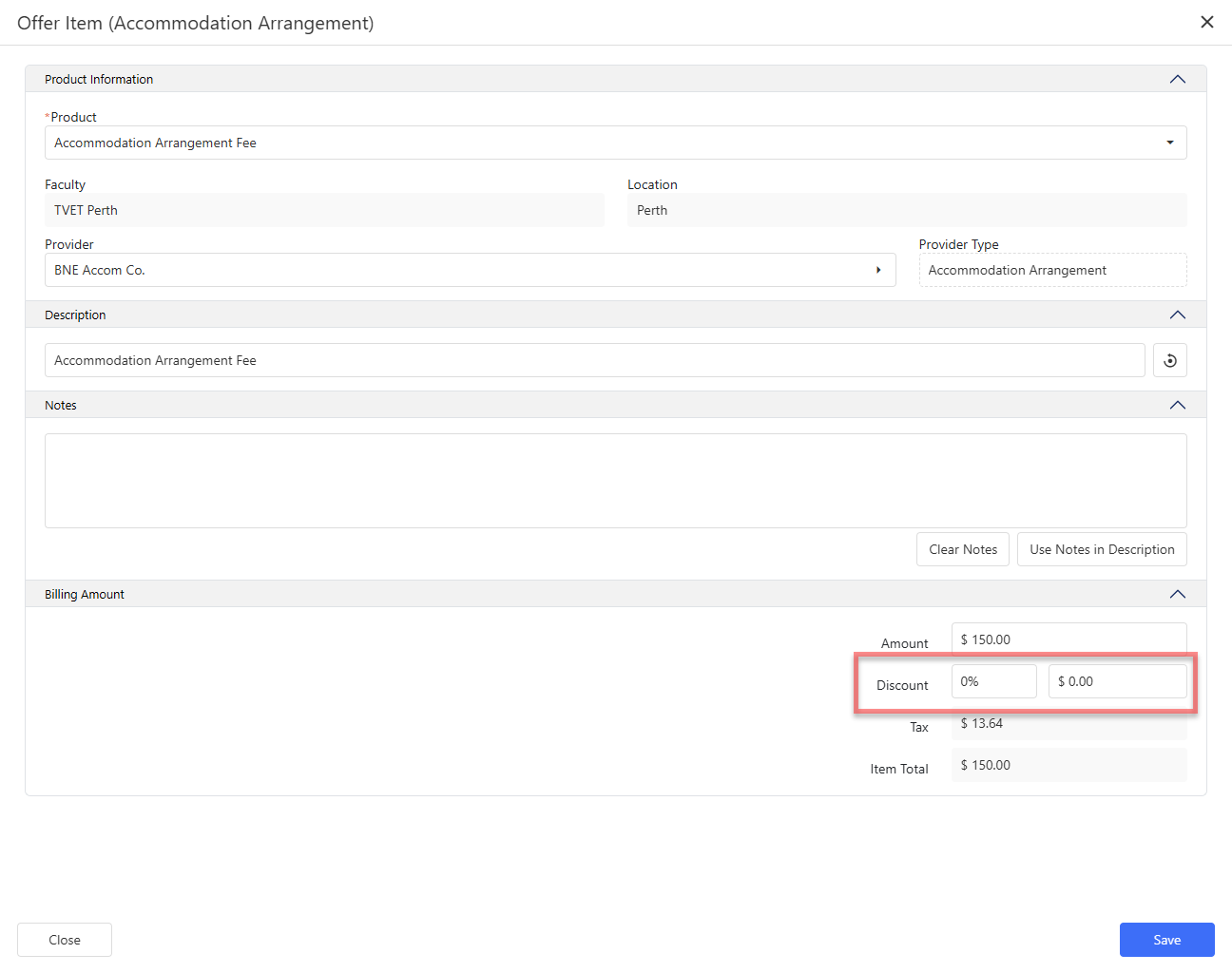Close the Offer Item dialog with X
The image size is (1232, 973).
pyautogui.click(x=1207, y=22)
